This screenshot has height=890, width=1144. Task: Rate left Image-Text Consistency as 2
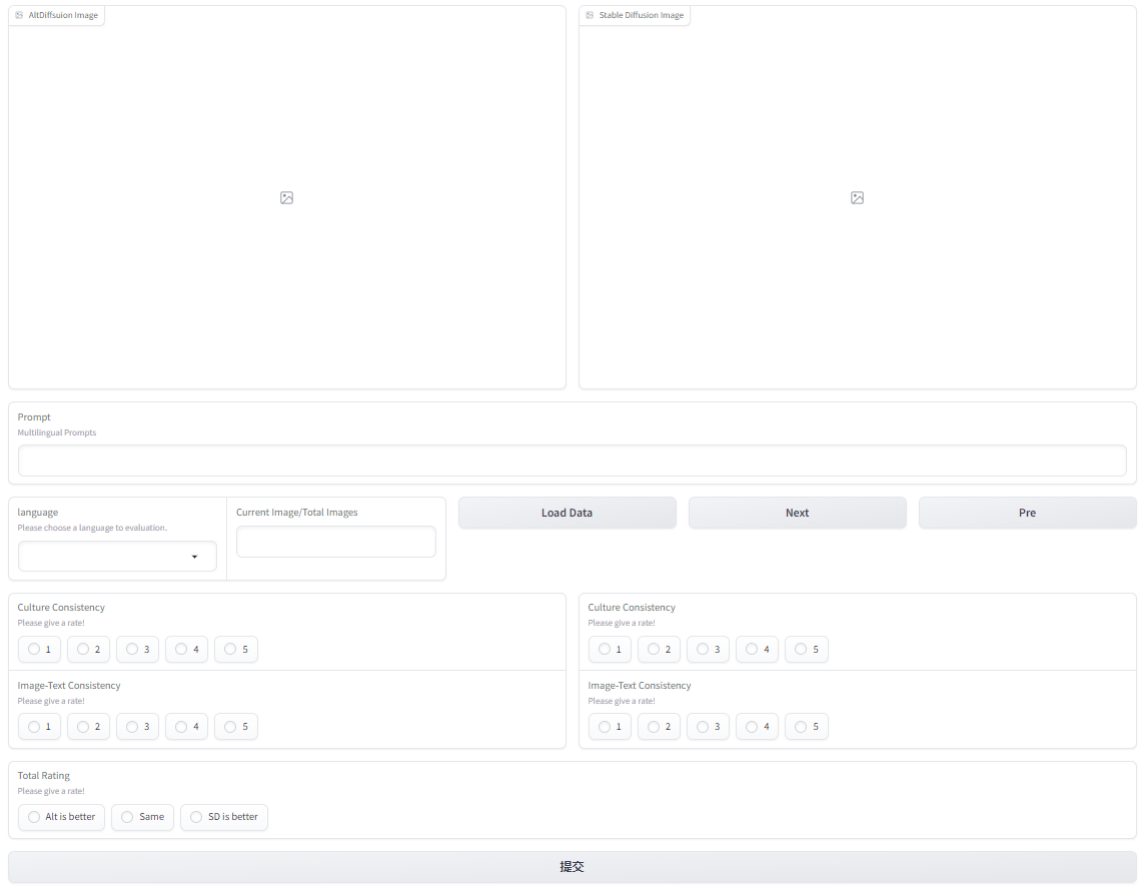[88, 727]
